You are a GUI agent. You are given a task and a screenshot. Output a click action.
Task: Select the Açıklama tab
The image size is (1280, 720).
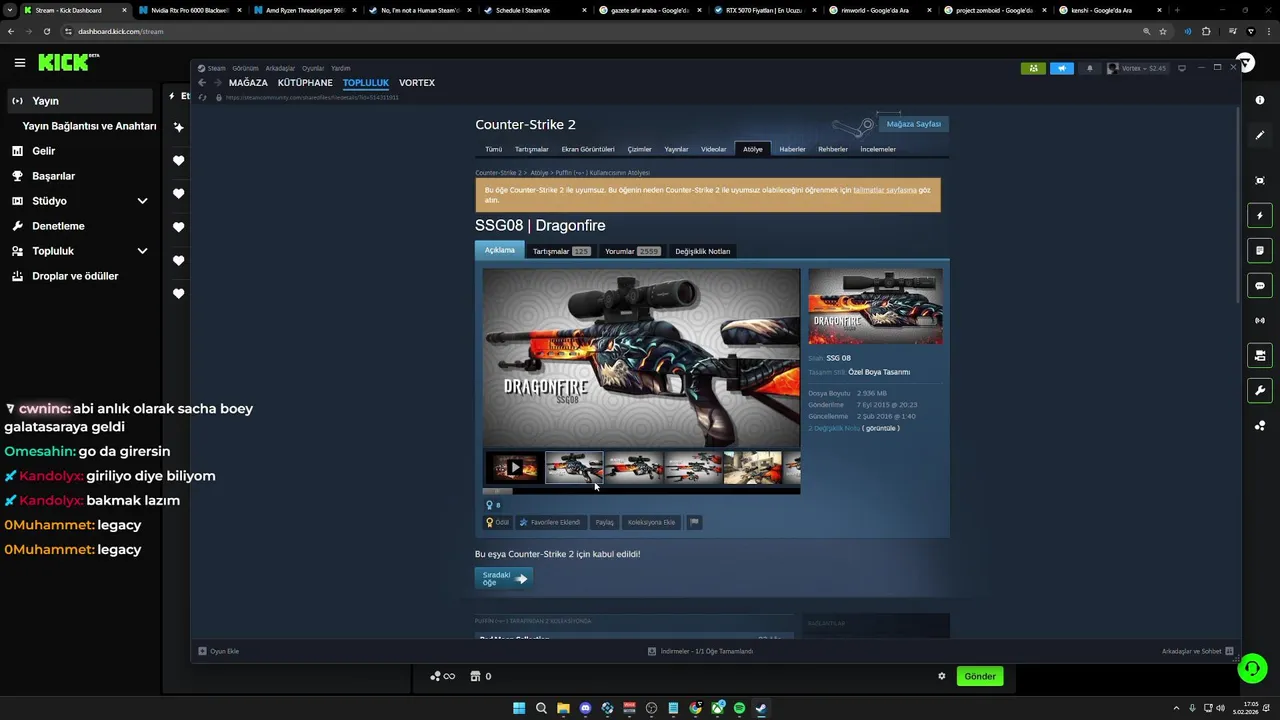(500, 250)
